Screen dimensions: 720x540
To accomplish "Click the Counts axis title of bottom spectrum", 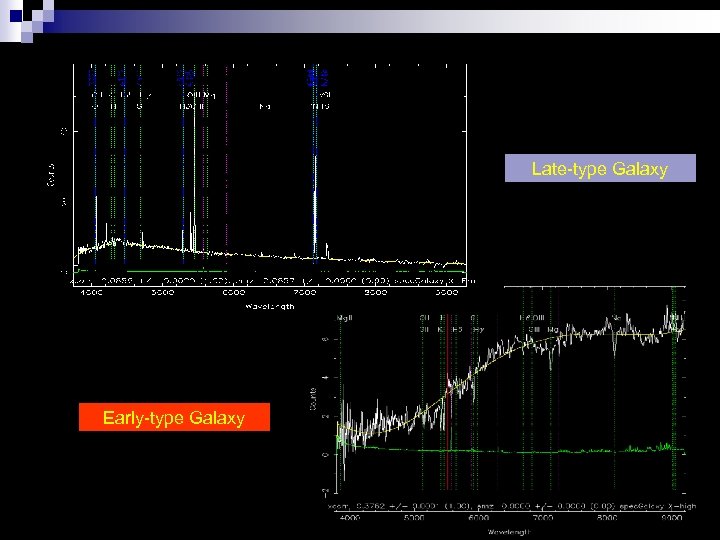I will [x=314, y=399].
